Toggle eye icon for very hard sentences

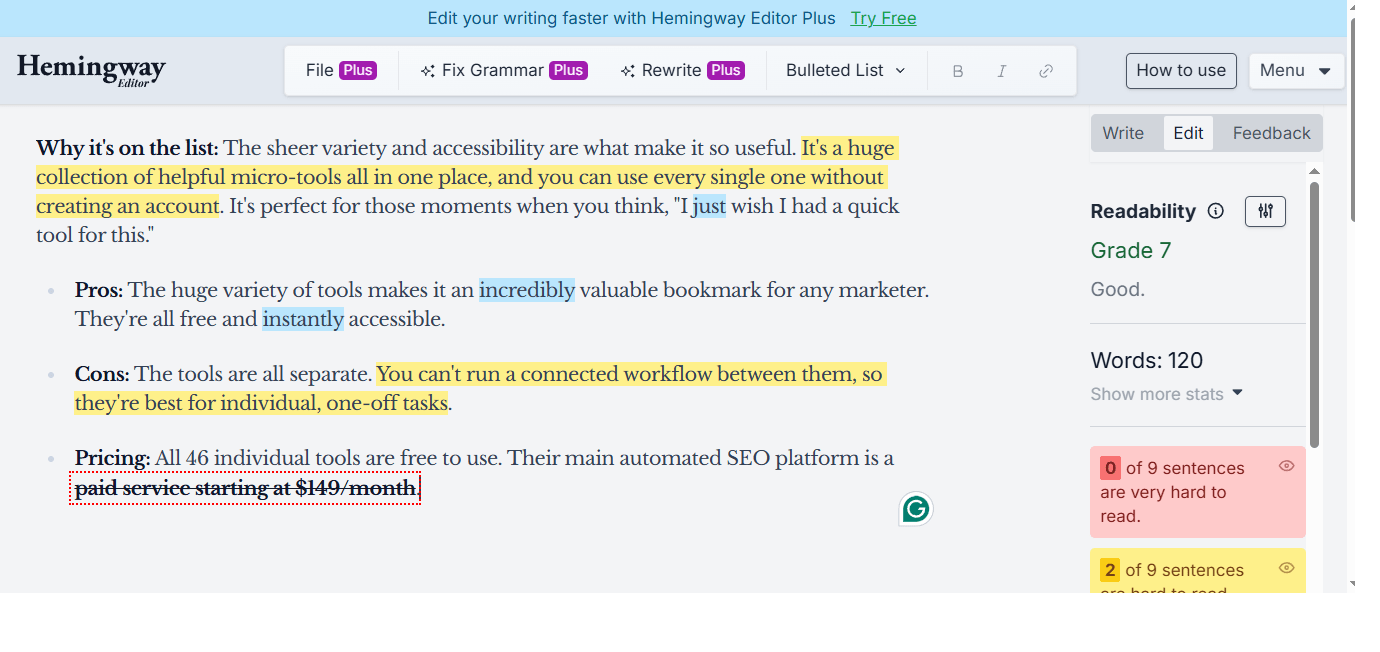[1287, 466]
